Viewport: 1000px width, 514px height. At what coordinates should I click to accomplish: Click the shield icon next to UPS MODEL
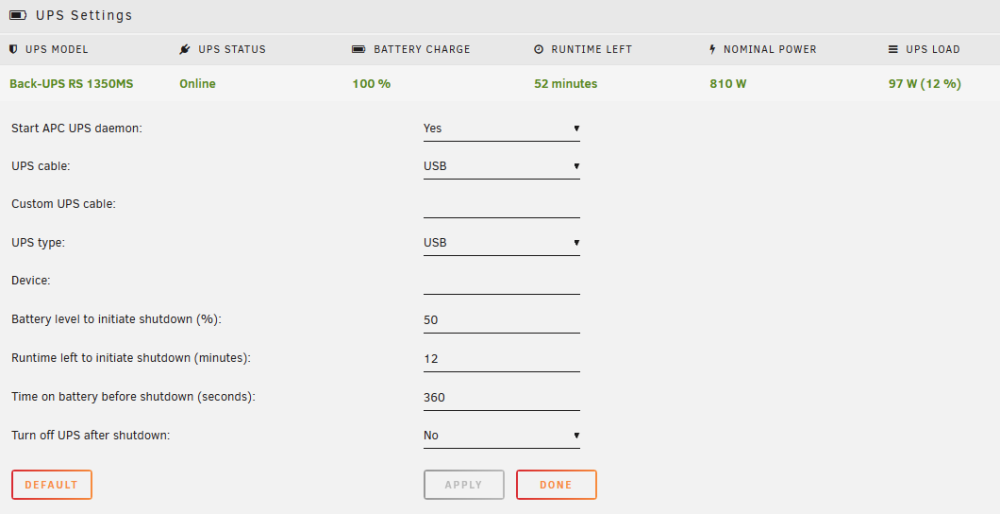(13, 49)
